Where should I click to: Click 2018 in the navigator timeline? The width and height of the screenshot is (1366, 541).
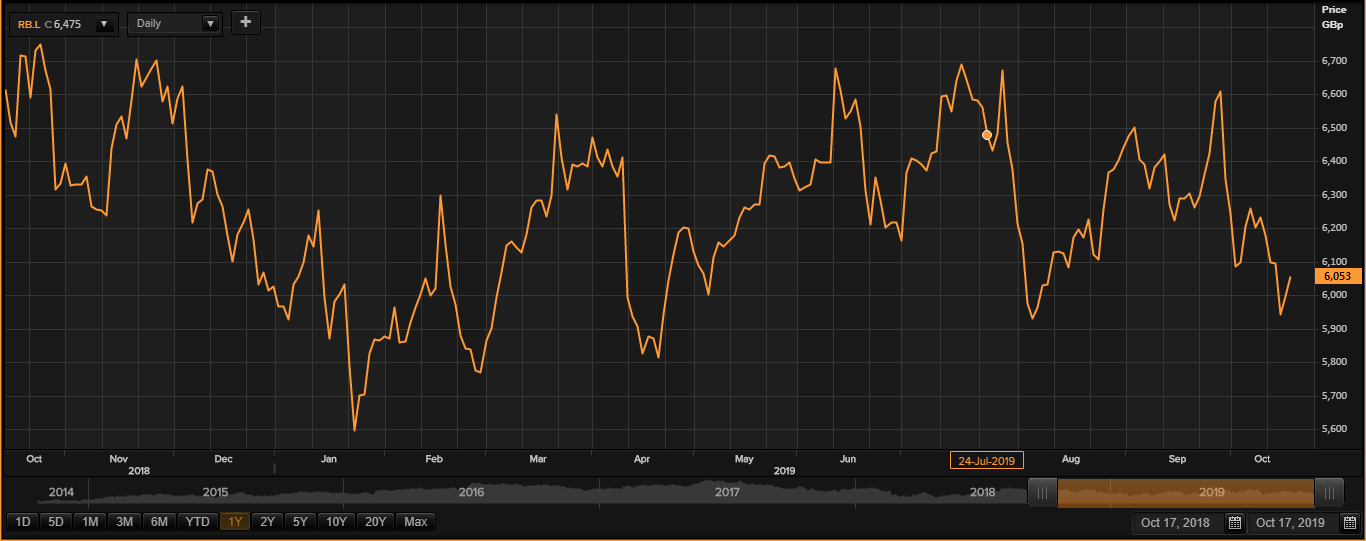(x=983, y=492)
